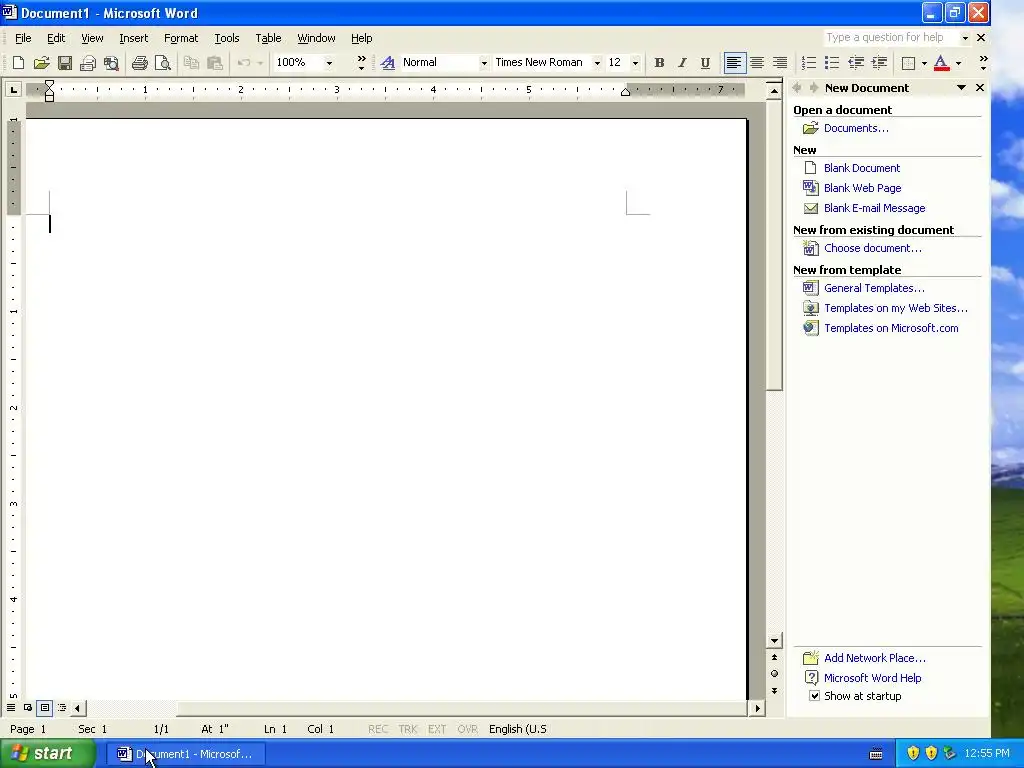Open the Border style dropdown arrow
Viewport: 1024px width, 768px height.
(924, 63)
